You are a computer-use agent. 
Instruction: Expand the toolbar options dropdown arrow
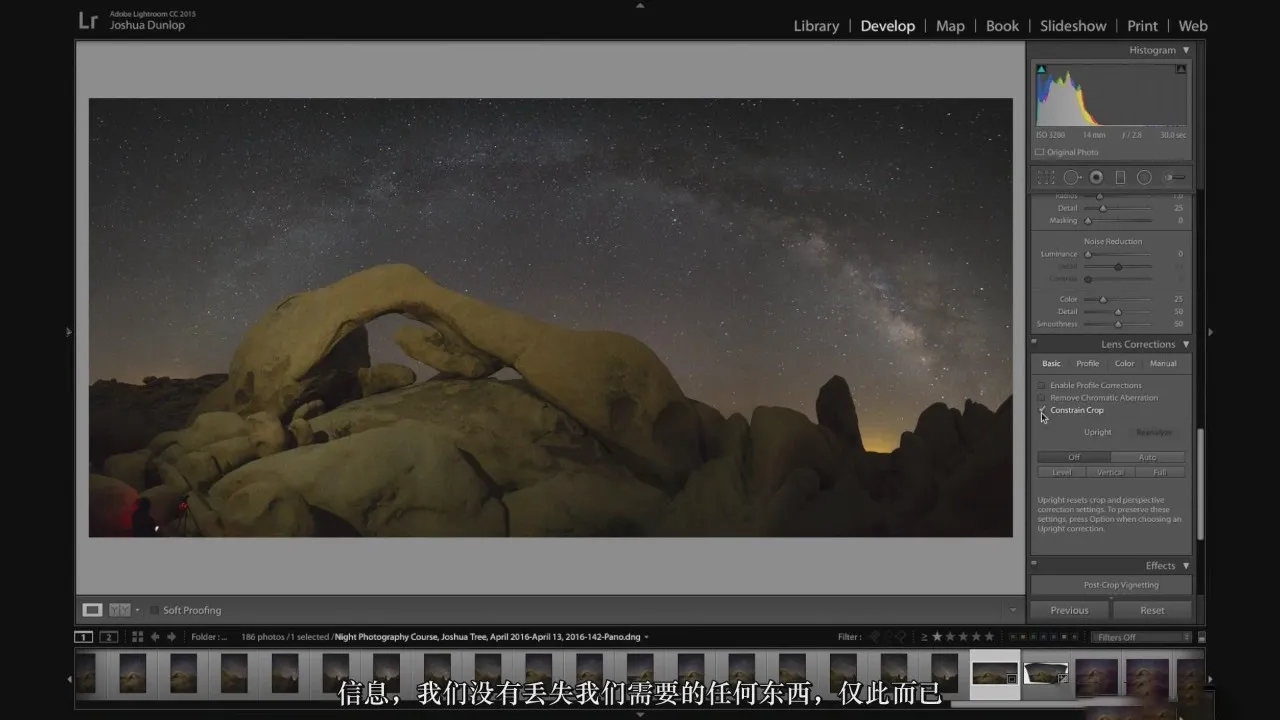point(1013,610)
